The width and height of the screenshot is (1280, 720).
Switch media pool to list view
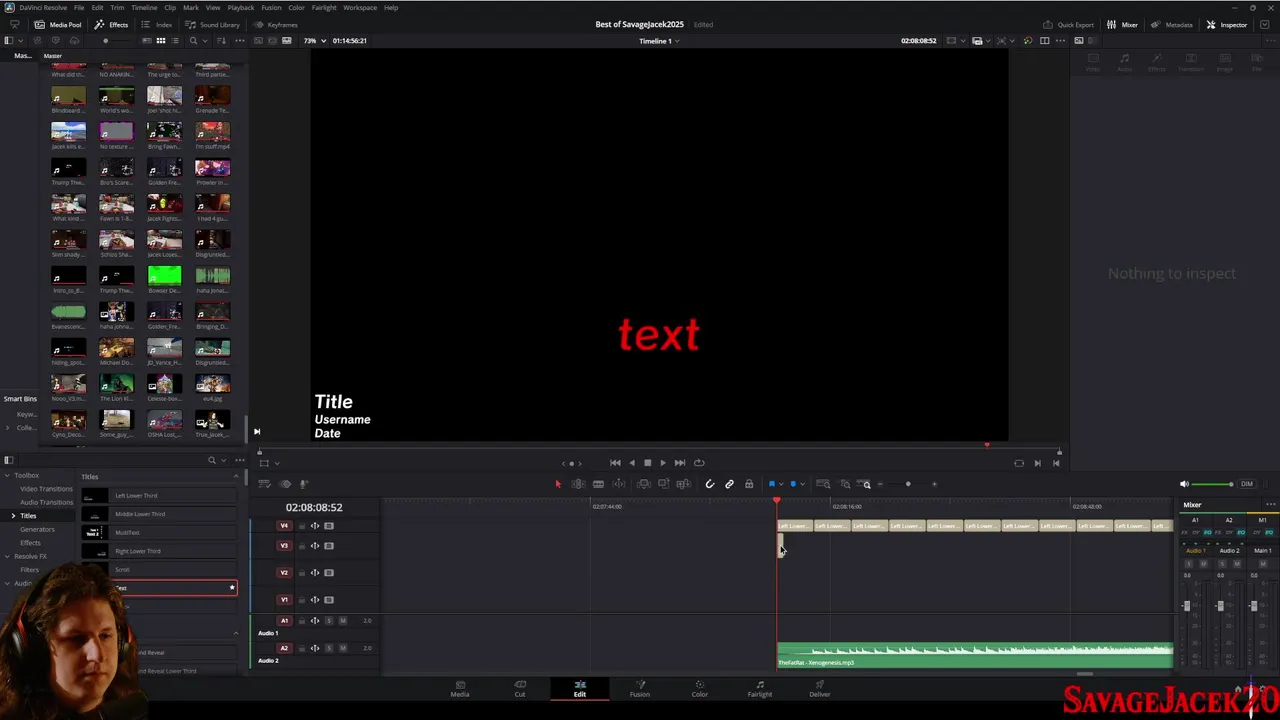(175, 41)
